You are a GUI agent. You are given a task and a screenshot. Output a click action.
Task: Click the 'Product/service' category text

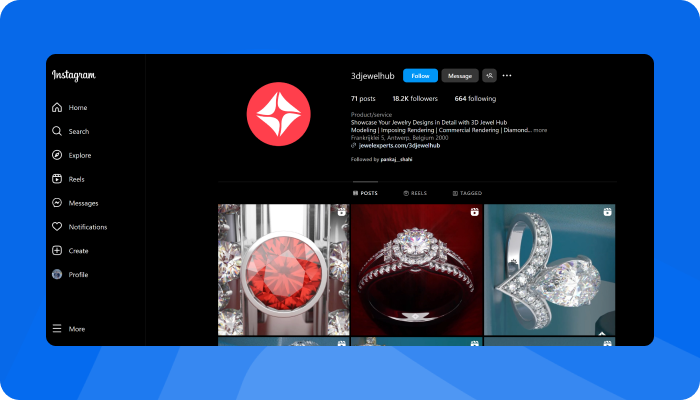[x=371, y=115]
